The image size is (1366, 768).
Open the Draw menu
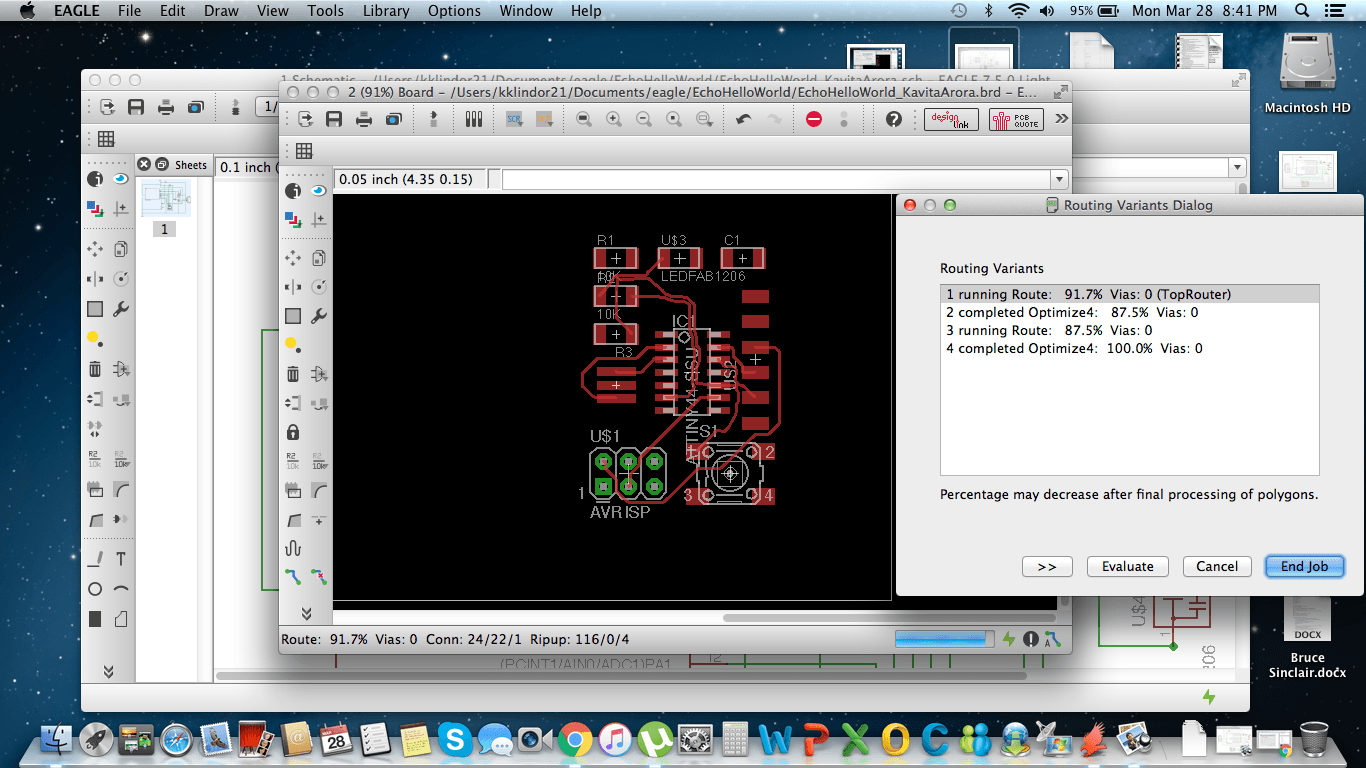click(222, 11)
